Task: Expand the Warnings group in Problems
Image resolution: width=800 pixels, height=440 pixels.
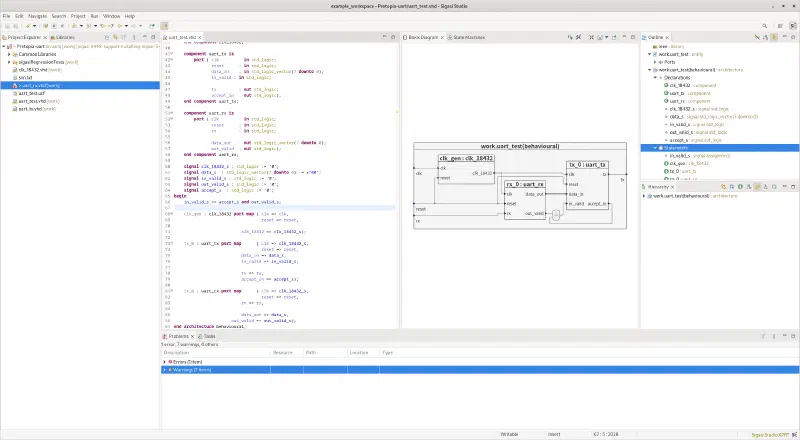Action: (x=164, y=370)
